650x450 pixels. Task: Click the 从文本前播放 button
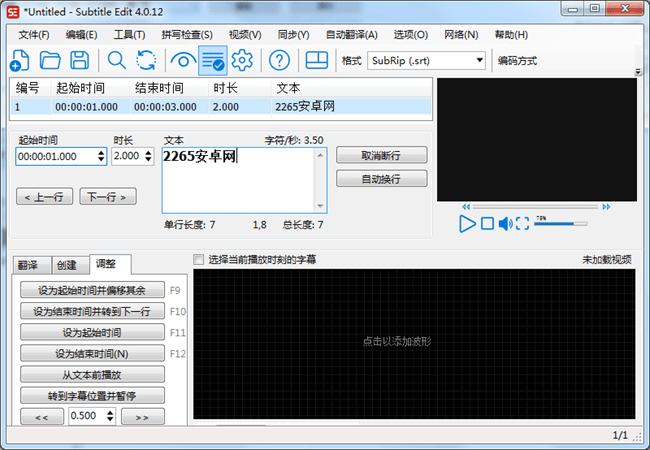click(x=92, y=374)
